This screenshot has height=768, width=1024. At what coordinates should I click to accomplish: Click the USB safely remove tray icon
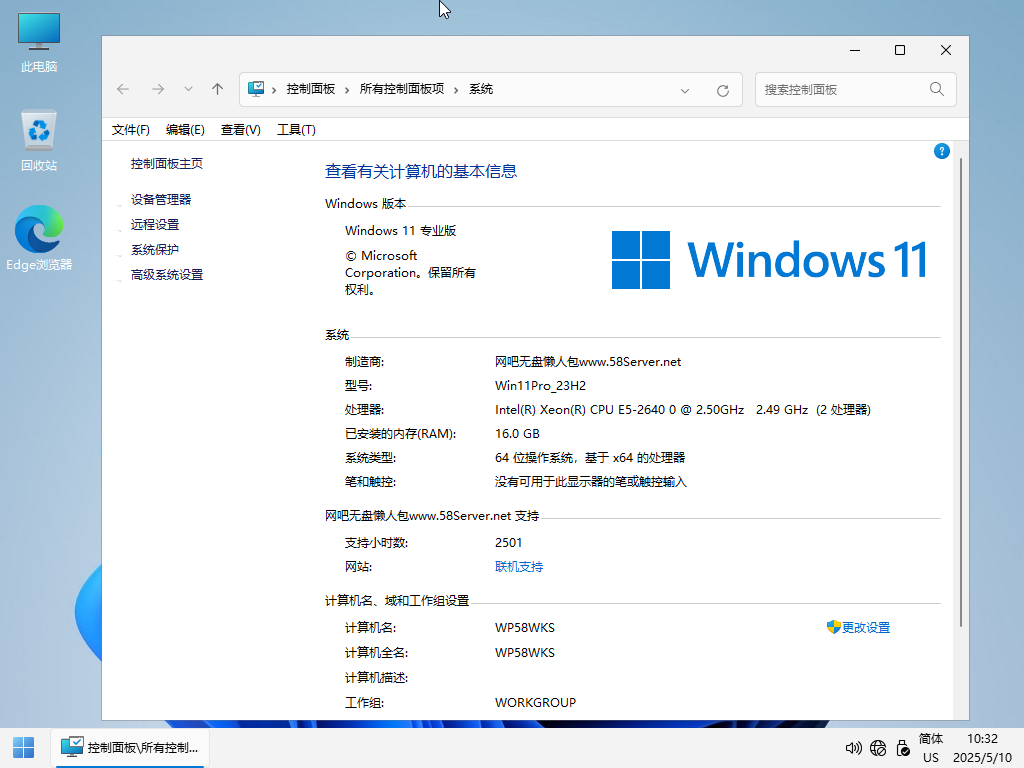[x=903, y=748]
